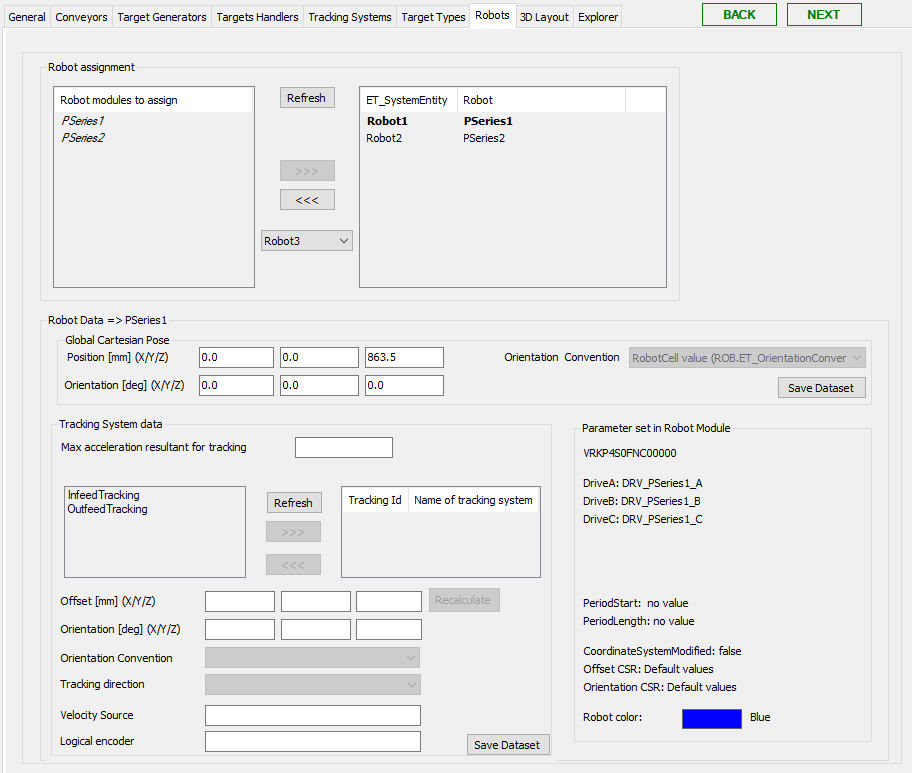Select PSeries2 in modules to assign

point(83,138)
